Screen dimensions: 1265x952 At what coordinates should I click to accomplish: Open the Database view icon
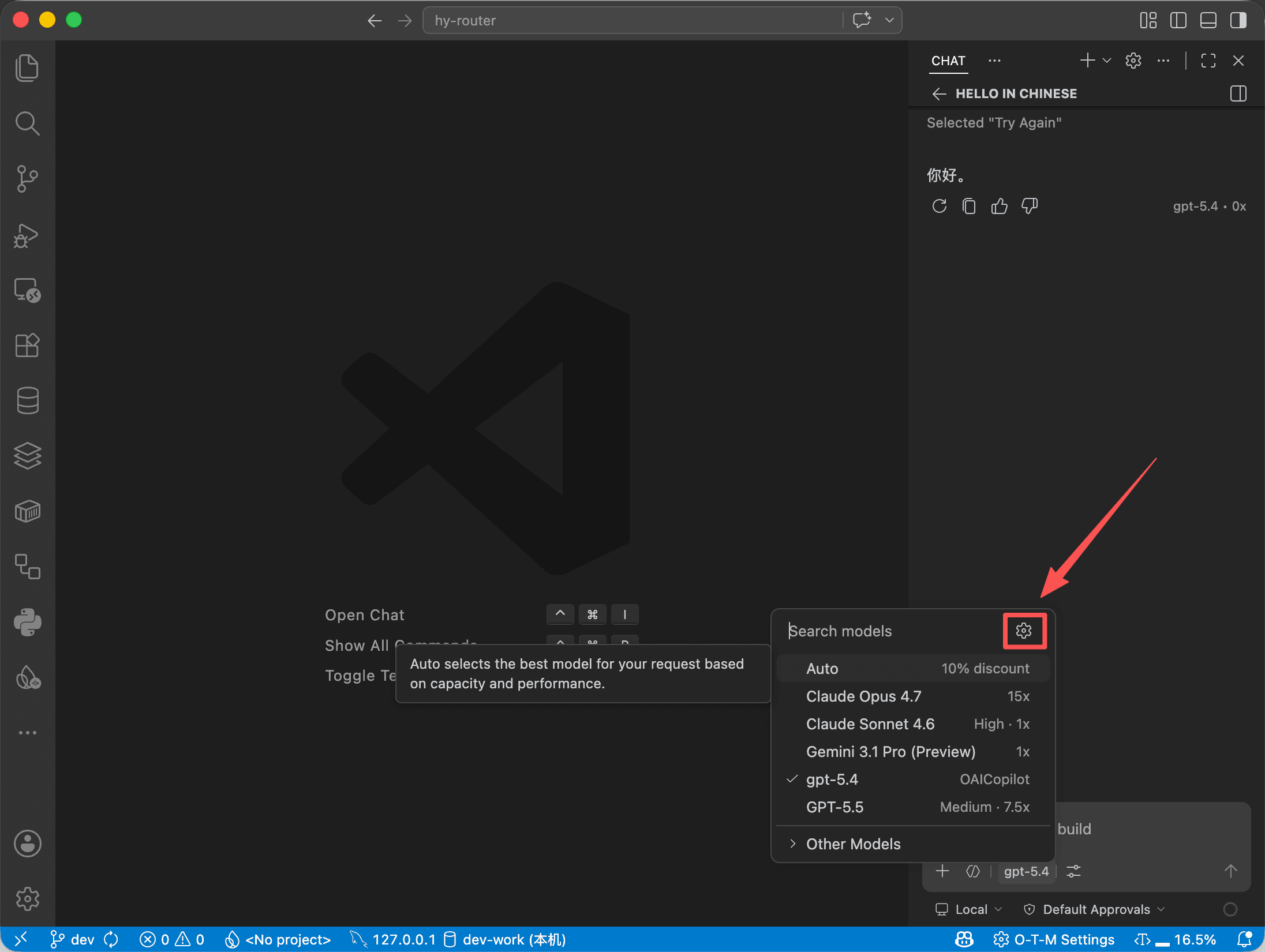click(x=27, y=400)
